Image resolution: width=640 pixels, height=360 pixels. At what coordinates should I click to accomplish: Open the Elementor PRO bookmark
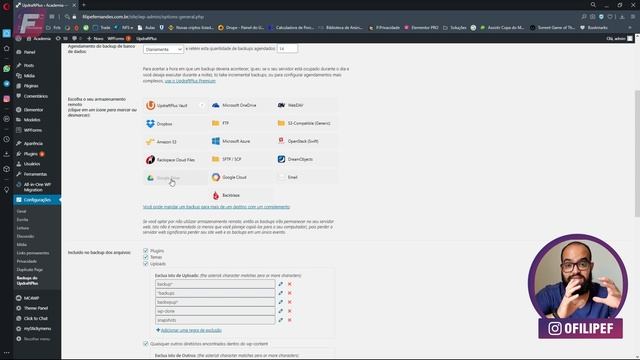tap(421, 28)
